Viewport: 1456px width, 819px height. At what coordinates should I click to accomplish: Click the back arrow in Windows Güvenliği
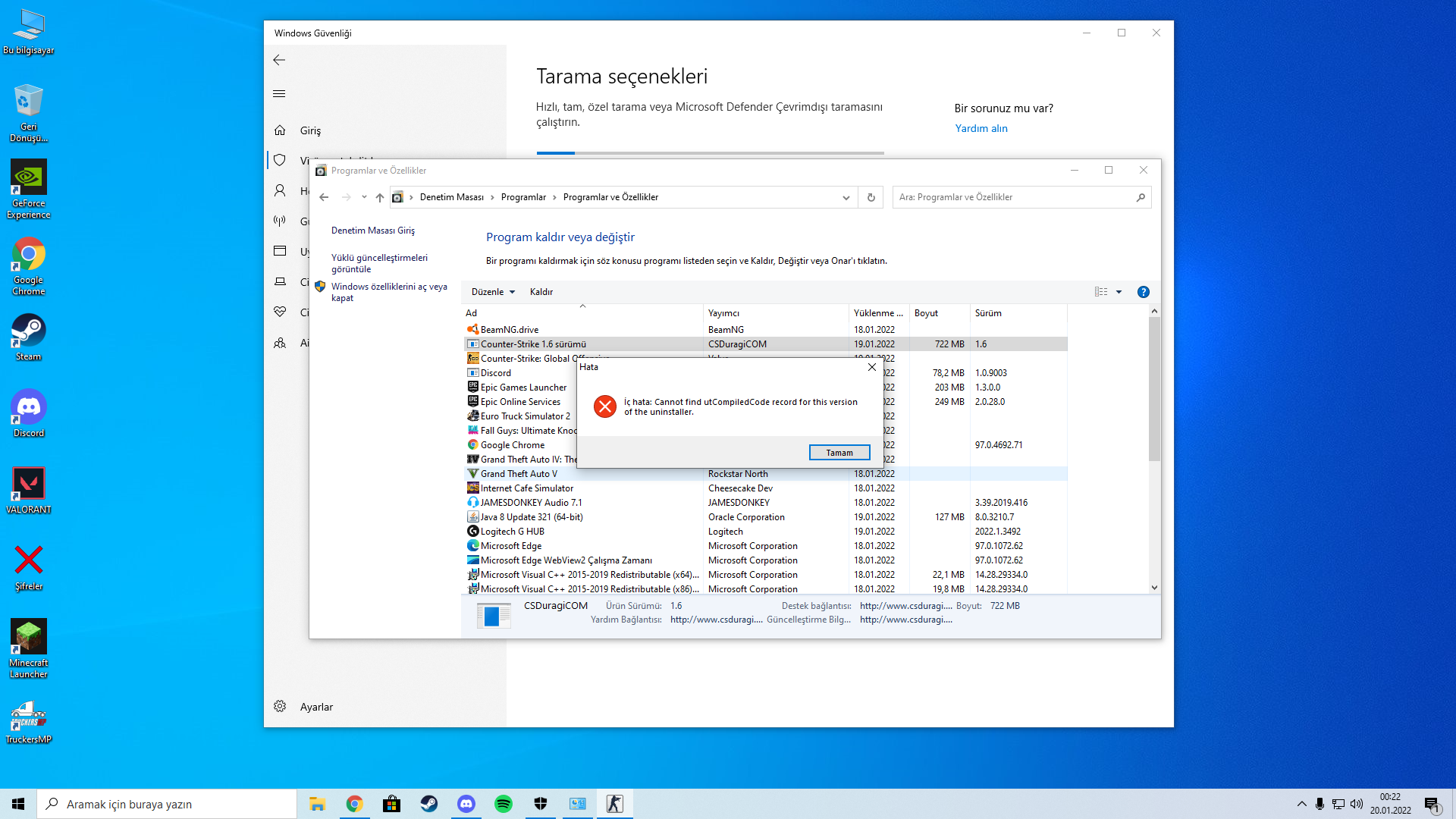pyautogui.click(x=279, y=60)
